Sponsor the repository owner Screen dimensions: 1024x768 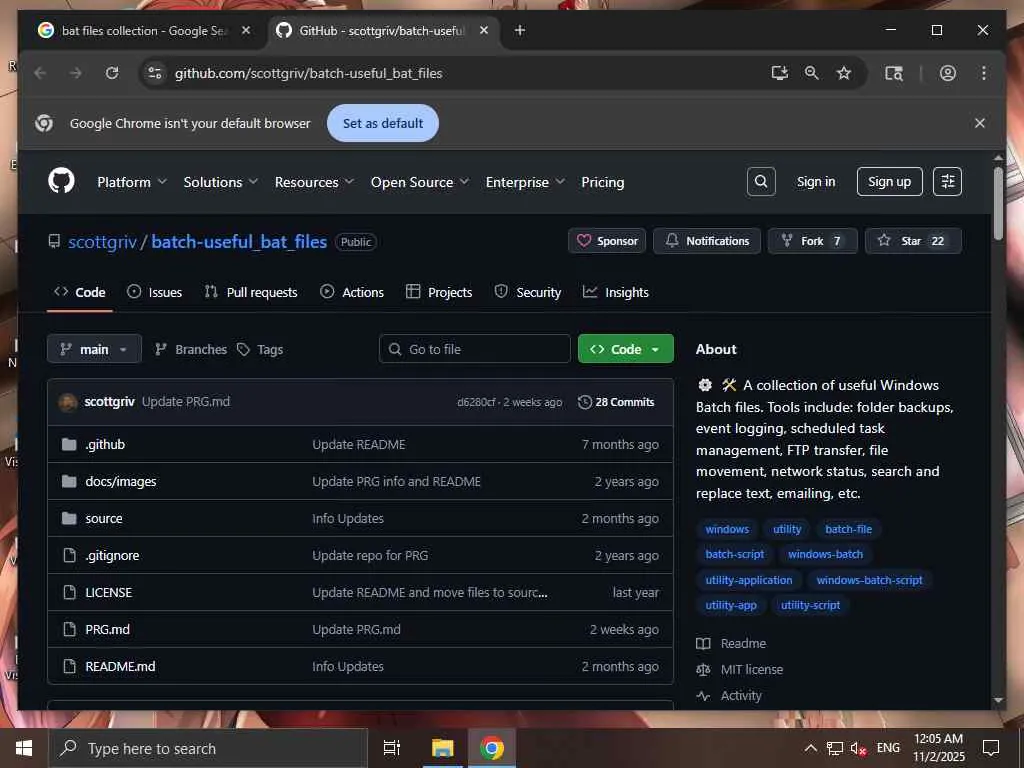607,241
